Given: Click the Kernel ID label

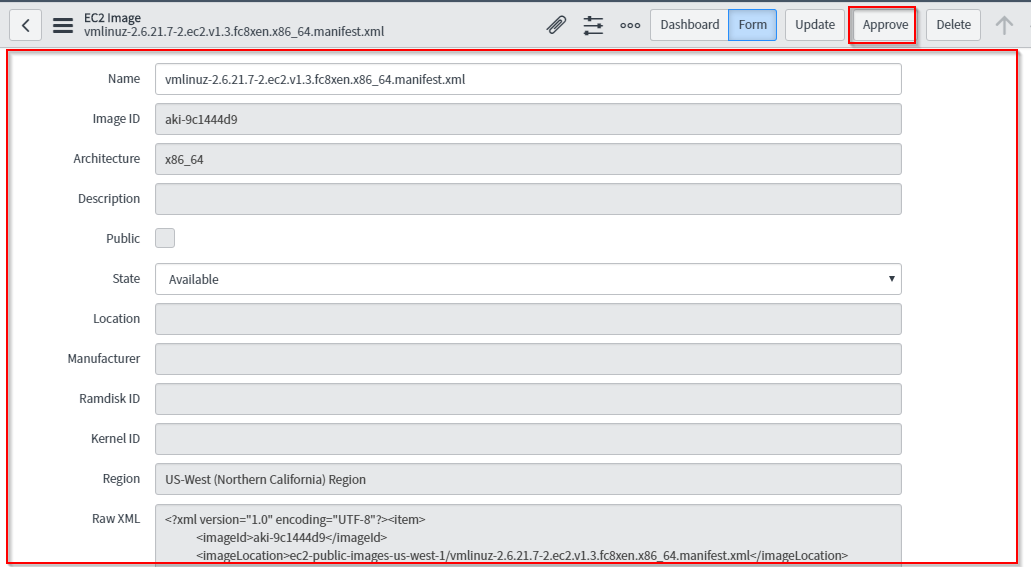Looking at the screenshot, I should 115,439.
